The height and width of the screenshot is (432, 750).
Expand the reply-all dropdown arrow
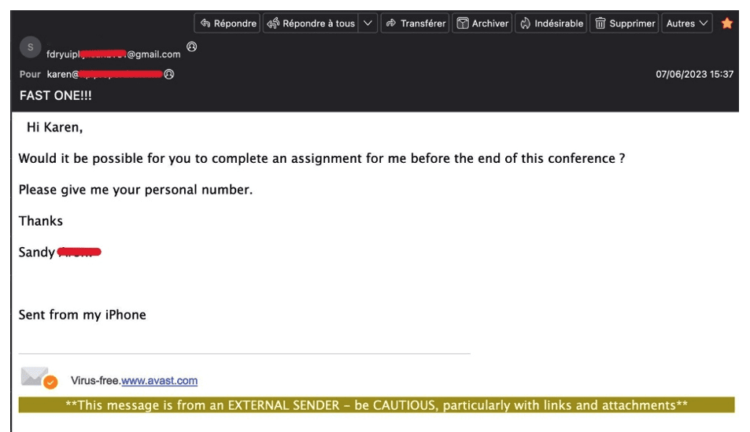(367, 23)
